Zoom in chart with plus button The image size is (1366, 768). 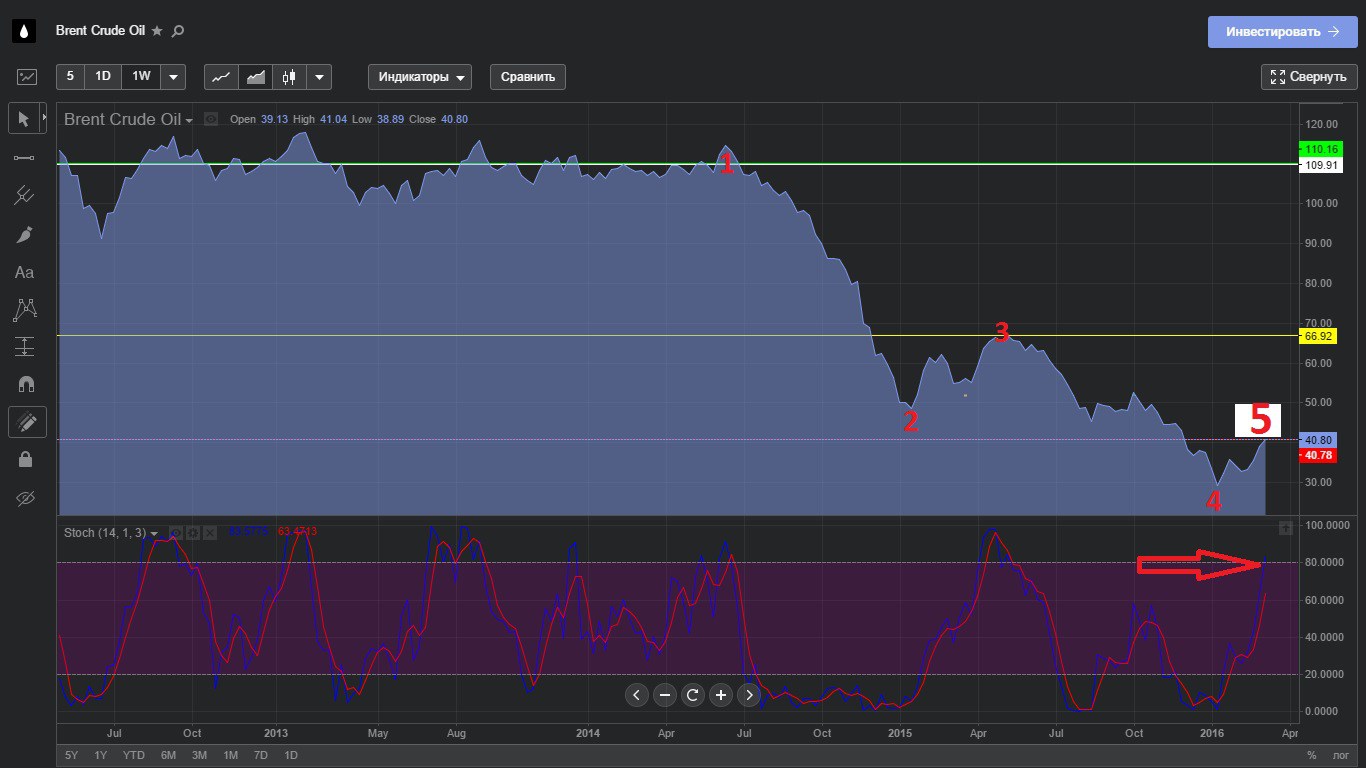pos(721,695)
